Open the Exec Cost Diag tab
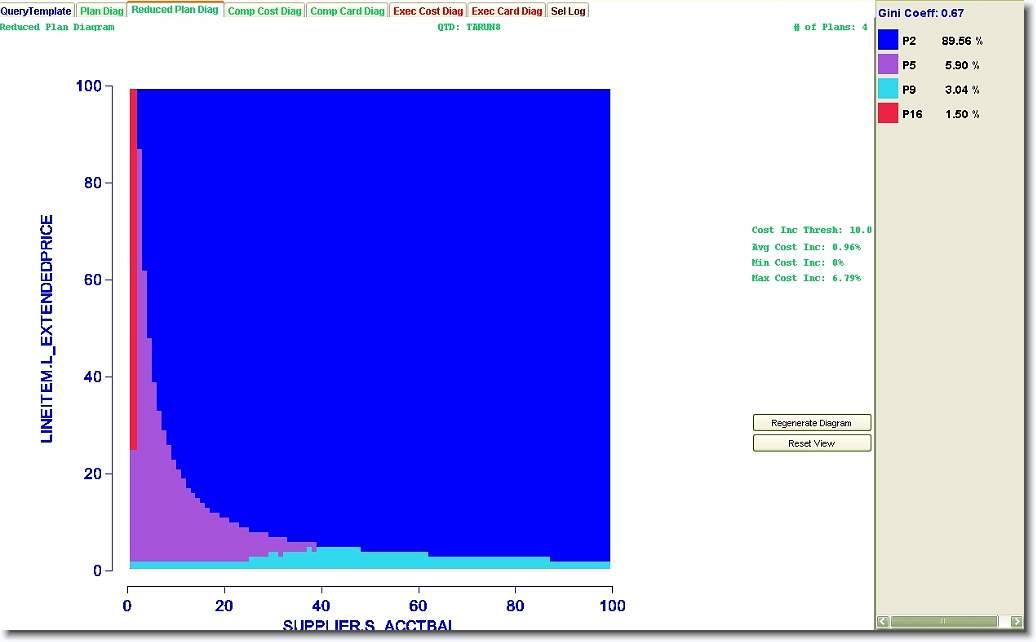The height and width of the screenshot is (642, 1036). click(x=428, y=11)
